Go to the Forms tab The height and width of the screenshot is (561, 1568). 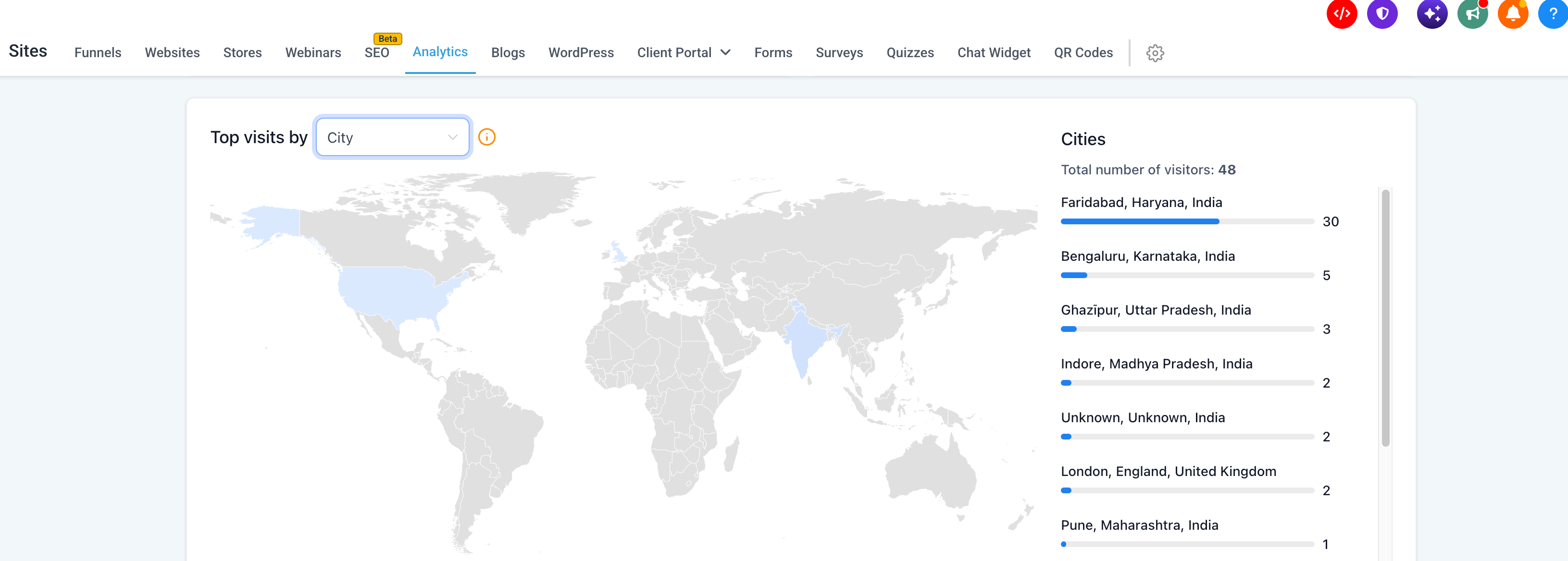coord(773,53)
